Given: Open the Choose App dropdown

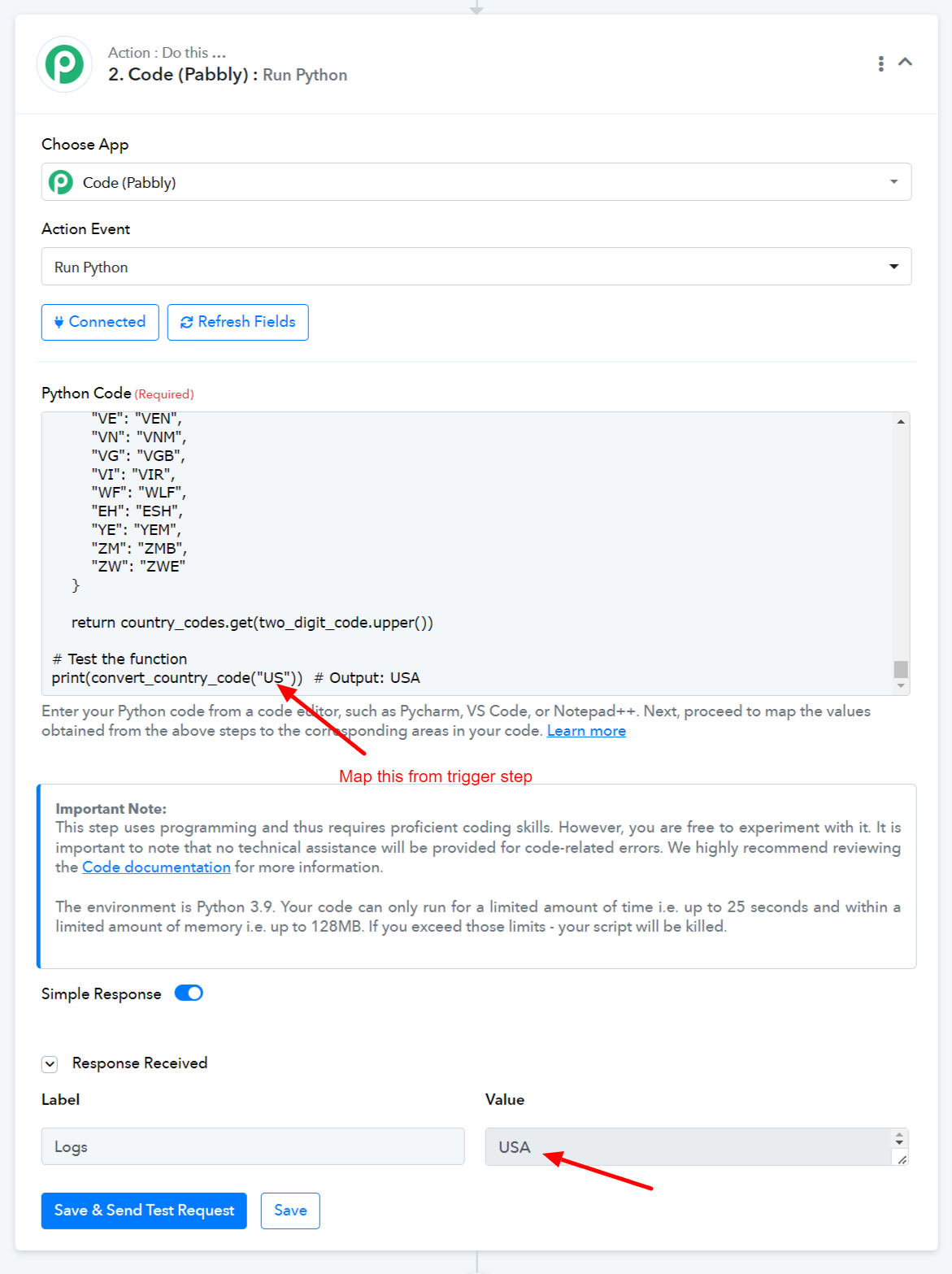Looking at the screenshot, I should pyautogui.click(x=476, y=182).
